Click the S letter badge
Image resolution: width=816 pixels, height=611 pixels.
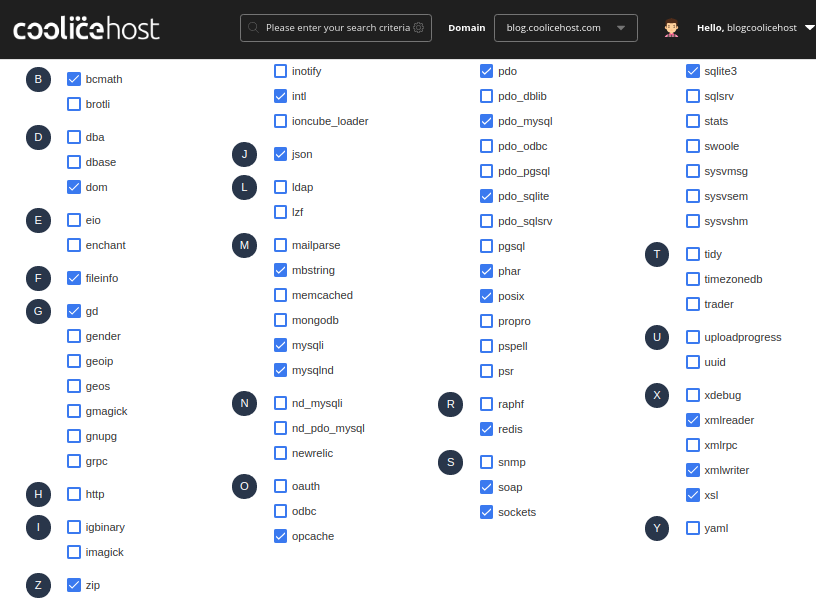451,463
